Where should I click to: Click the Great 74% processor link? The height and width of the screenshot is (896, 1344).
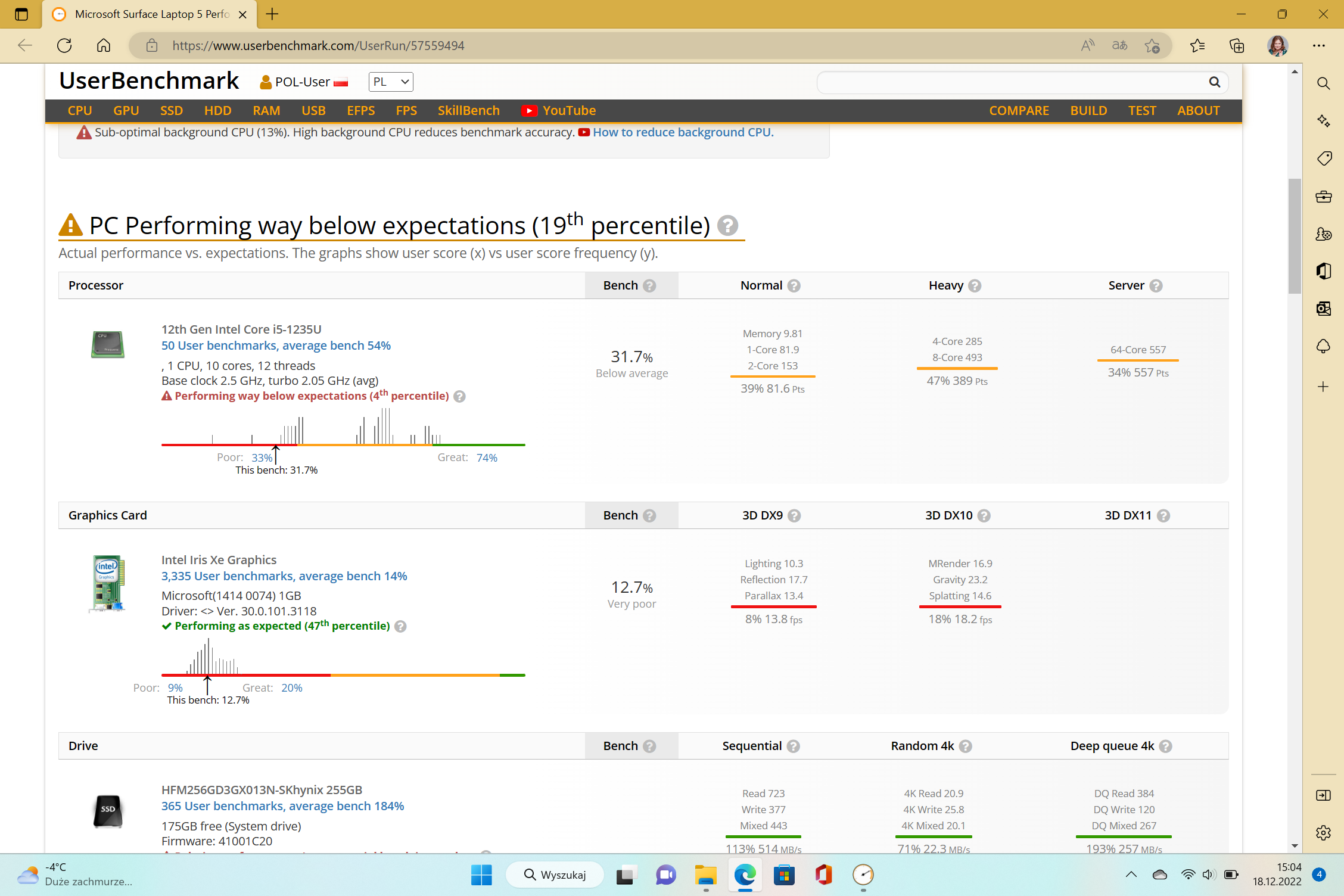(487, 458)
